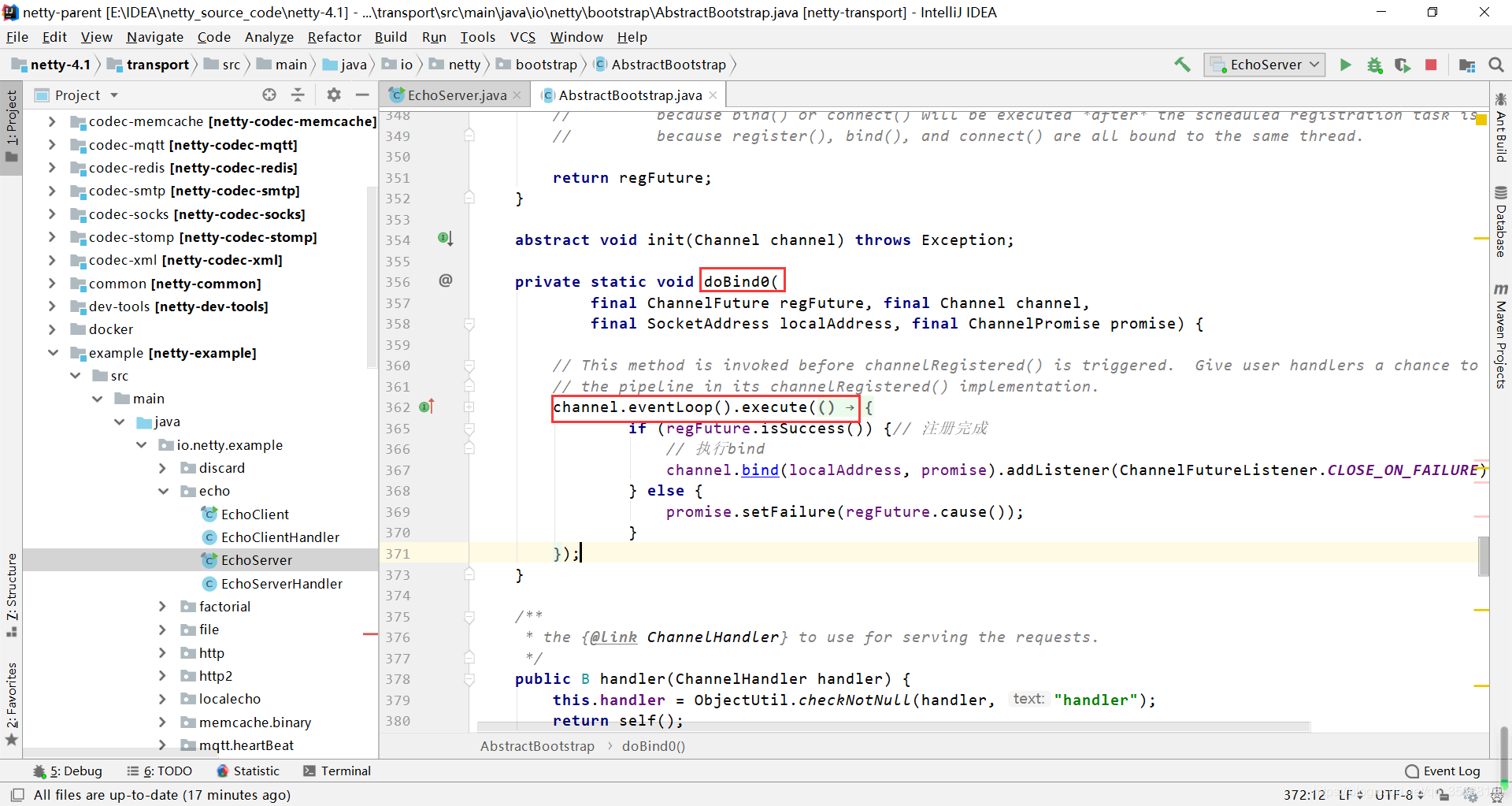This screenshot has height=806, width=1512.
Task: Open the Favorites tool window
Action: (12, 704)
